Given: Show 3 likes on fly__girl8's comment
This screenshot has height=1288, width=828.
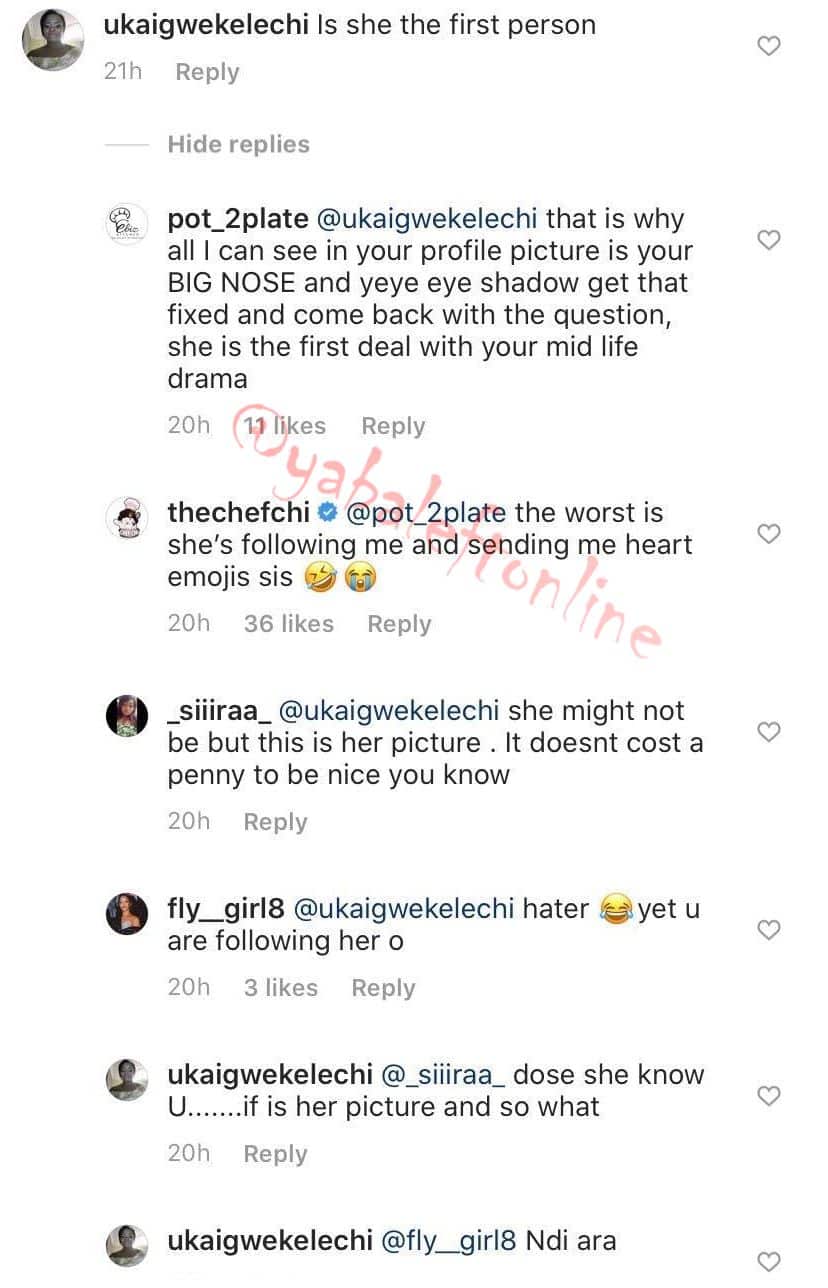Looking at the screenshot, I should pos(280,988).
